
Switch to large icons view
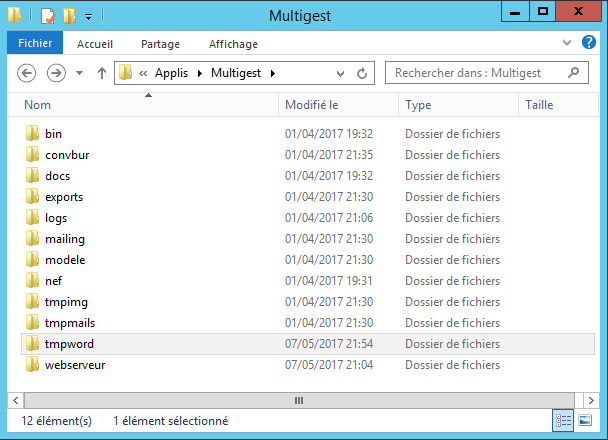pyautogui.click(x=582, y=421)
